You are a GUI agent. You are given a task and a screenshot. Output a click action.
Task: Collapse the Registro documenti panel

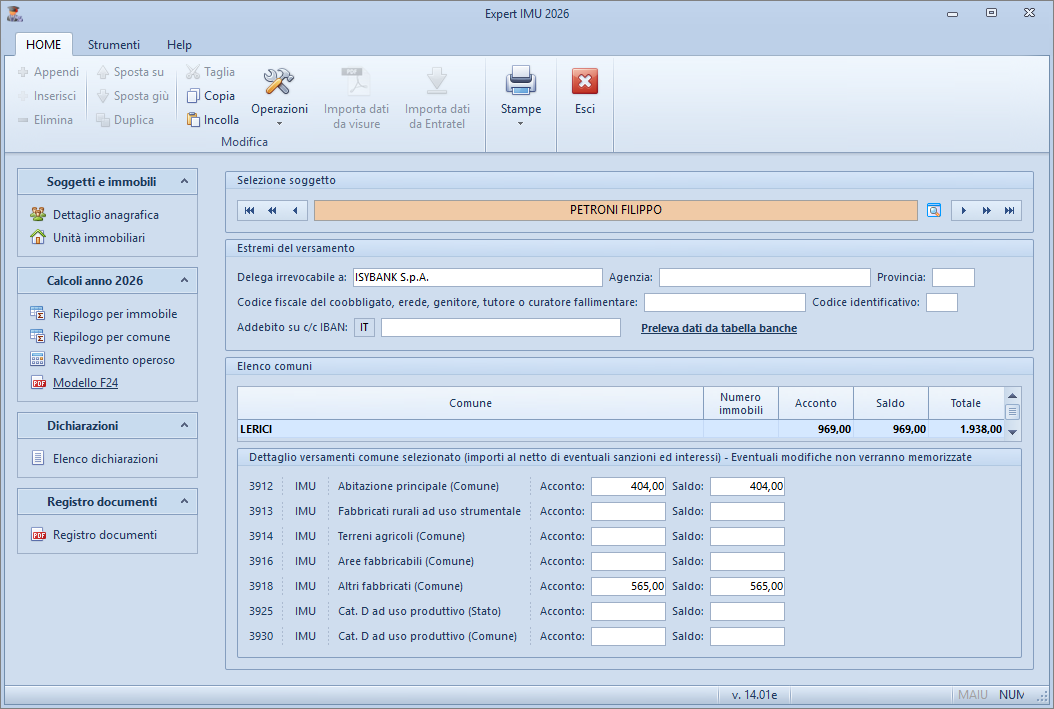click(x=184, y=502)
